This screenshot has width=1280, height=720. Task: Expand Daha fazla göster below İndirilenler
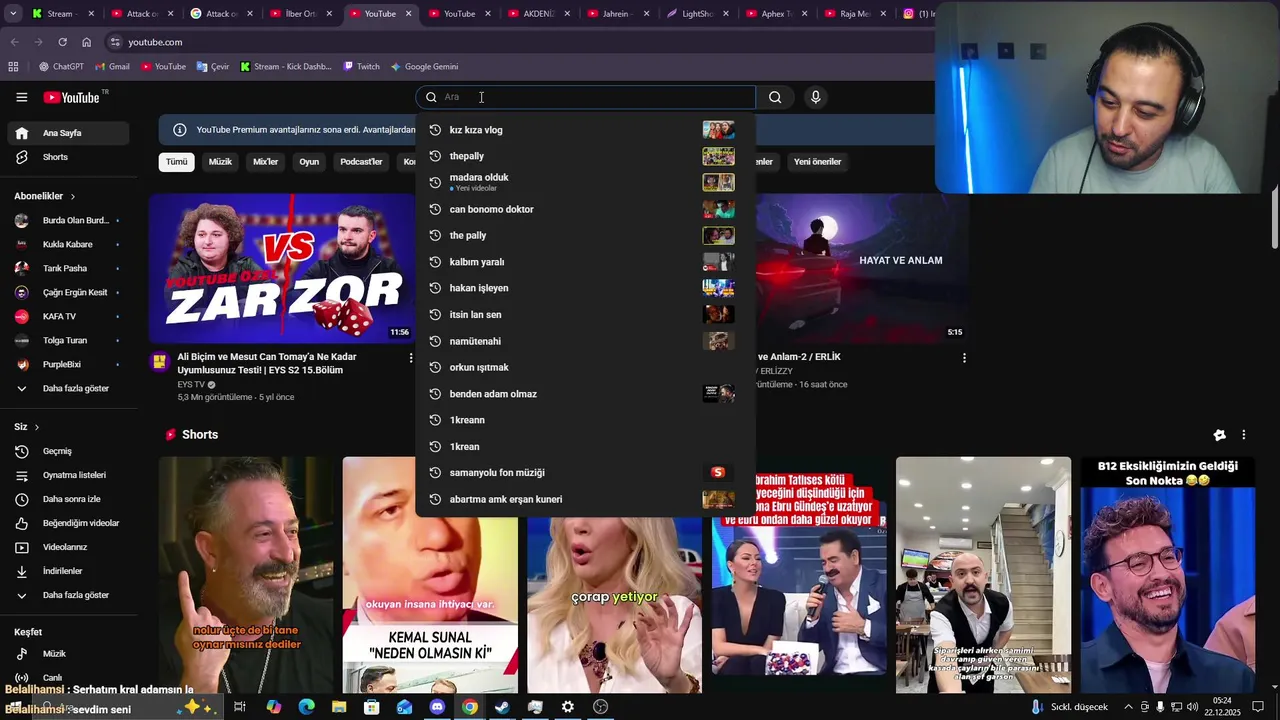click(x=66, y=595)
